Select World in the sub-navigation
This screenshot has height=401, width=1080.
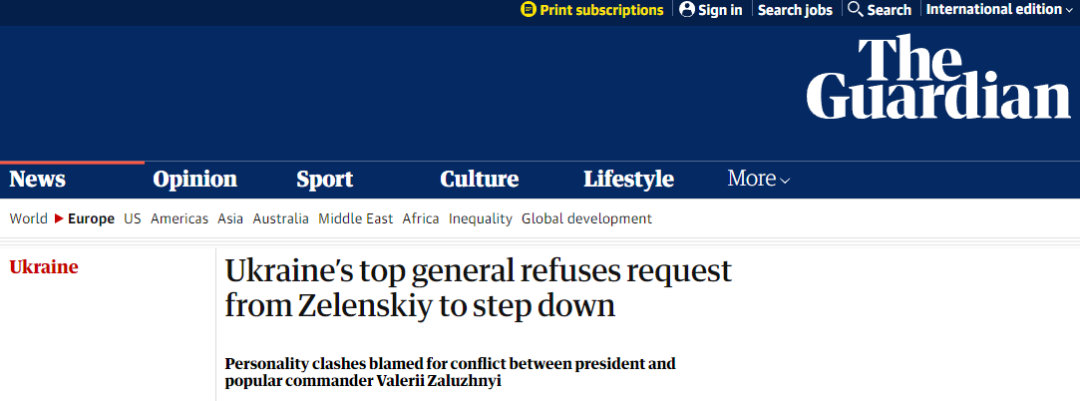[28, 219]
